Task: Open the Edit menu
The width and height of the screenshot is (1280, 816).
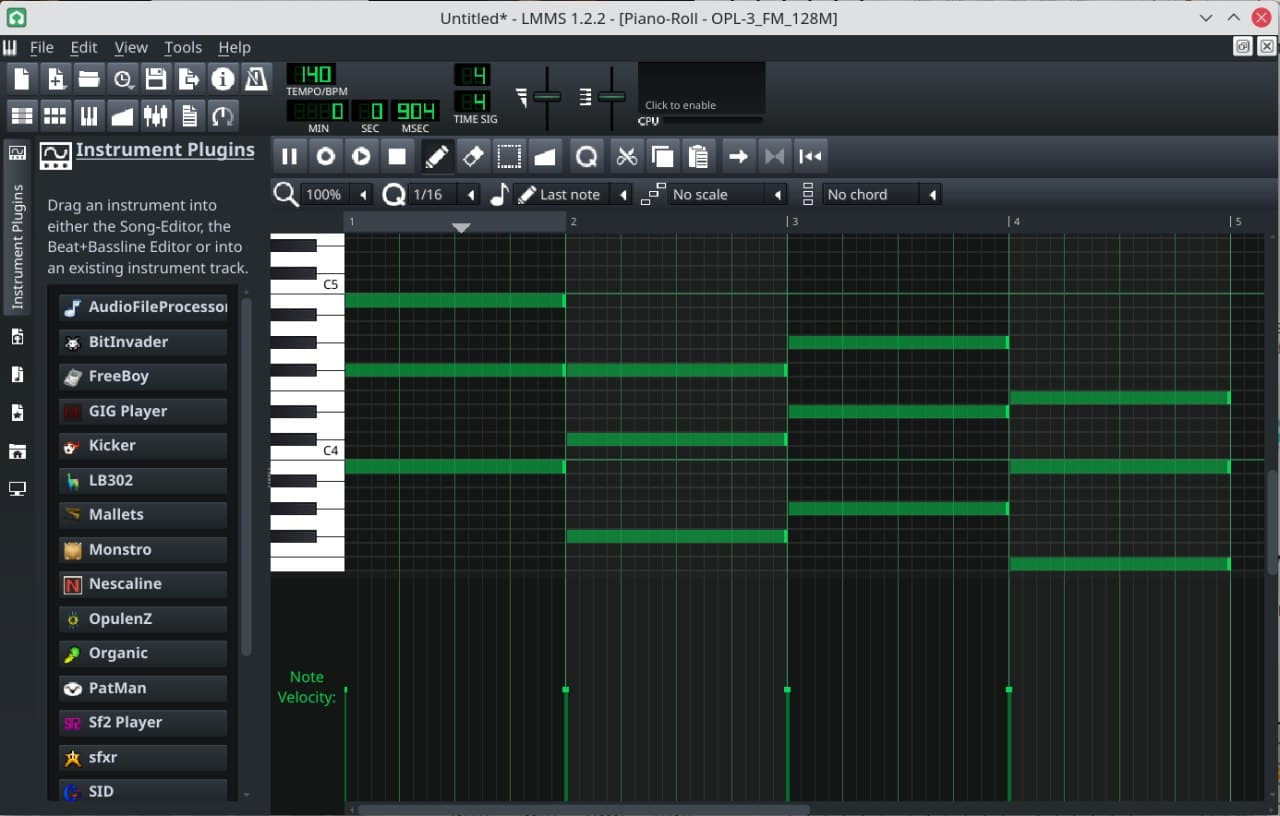Action: pyautogui.click(x=84, y=47)
